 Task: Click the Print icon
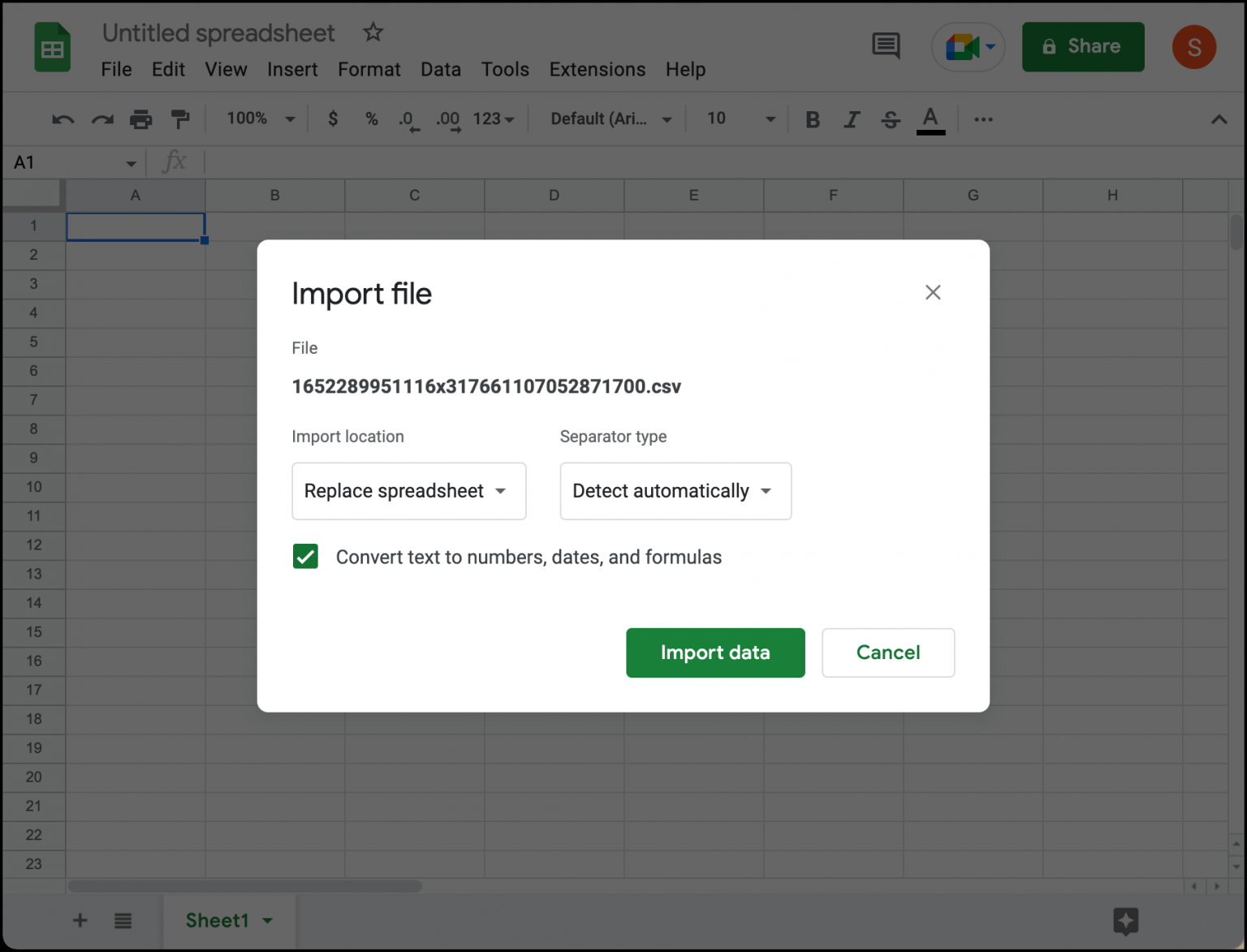[141, 118]
